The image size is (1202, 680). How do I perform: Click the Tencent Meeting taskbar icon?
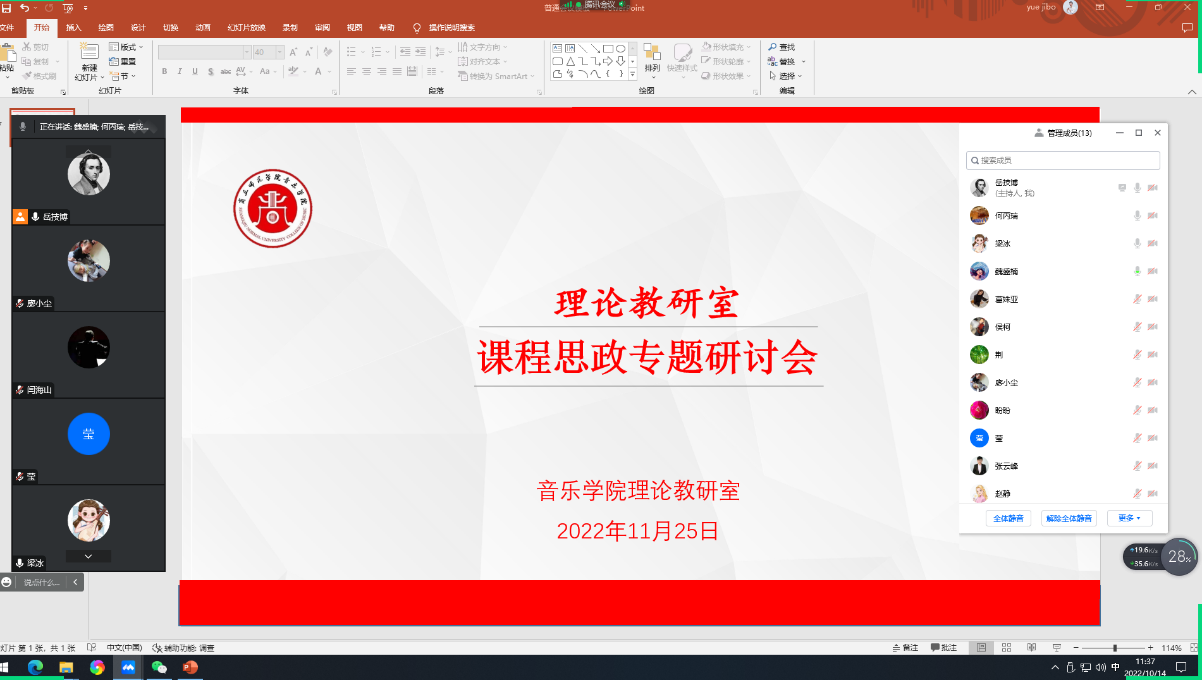tap(128, 667)
